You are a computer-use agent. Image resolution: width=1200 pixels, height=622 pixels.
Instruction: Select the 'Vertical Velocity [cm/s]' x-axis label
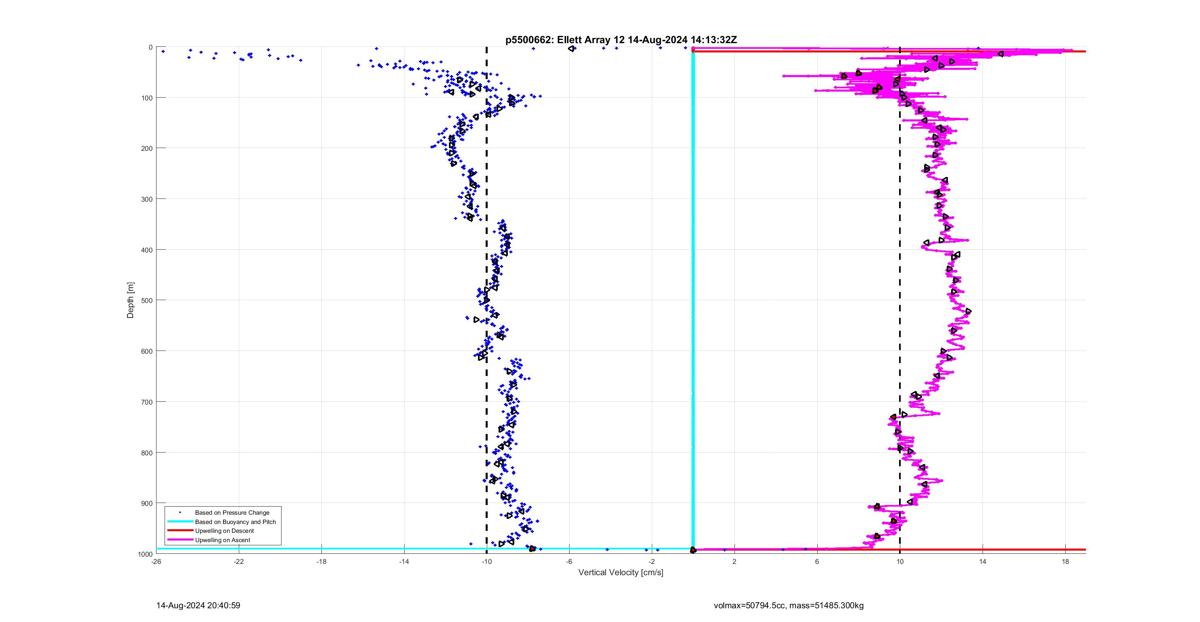pos(621,574)
